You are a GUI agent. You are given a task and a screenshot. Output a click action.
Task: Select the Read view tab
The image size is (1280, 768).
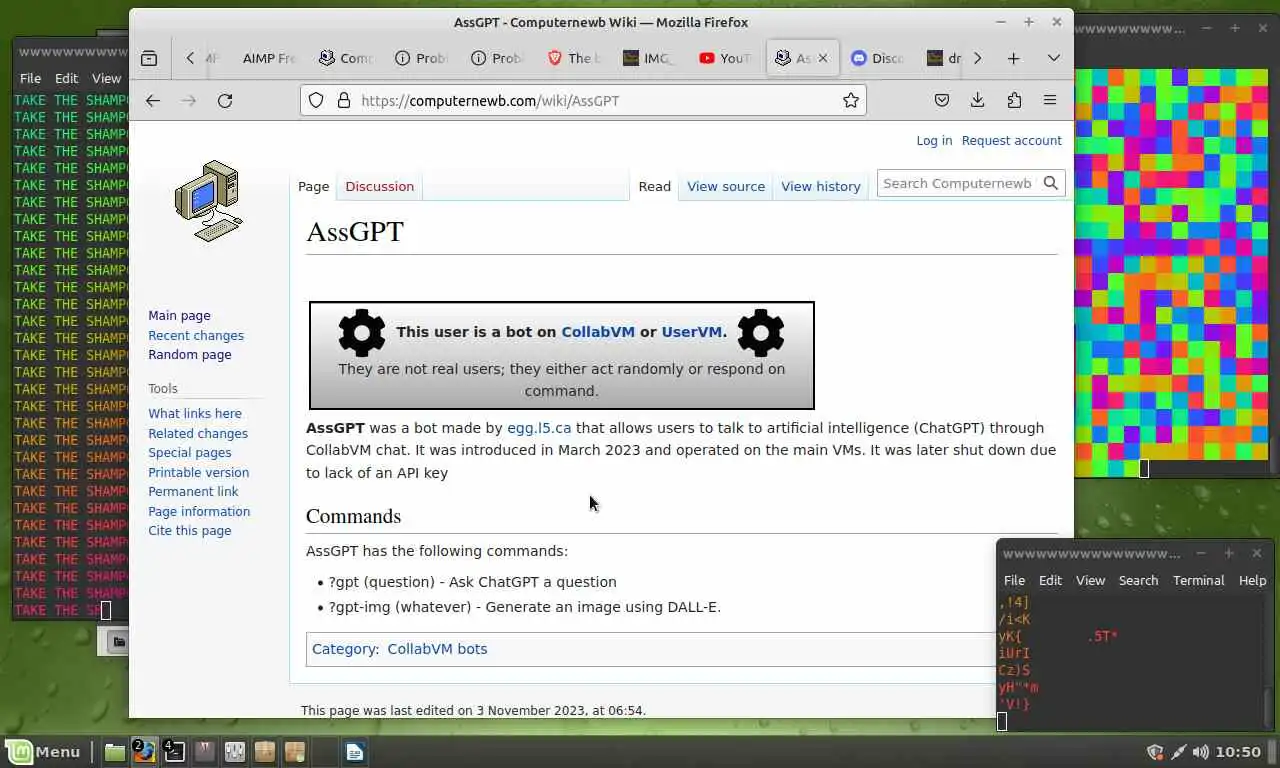click(654, 186)
